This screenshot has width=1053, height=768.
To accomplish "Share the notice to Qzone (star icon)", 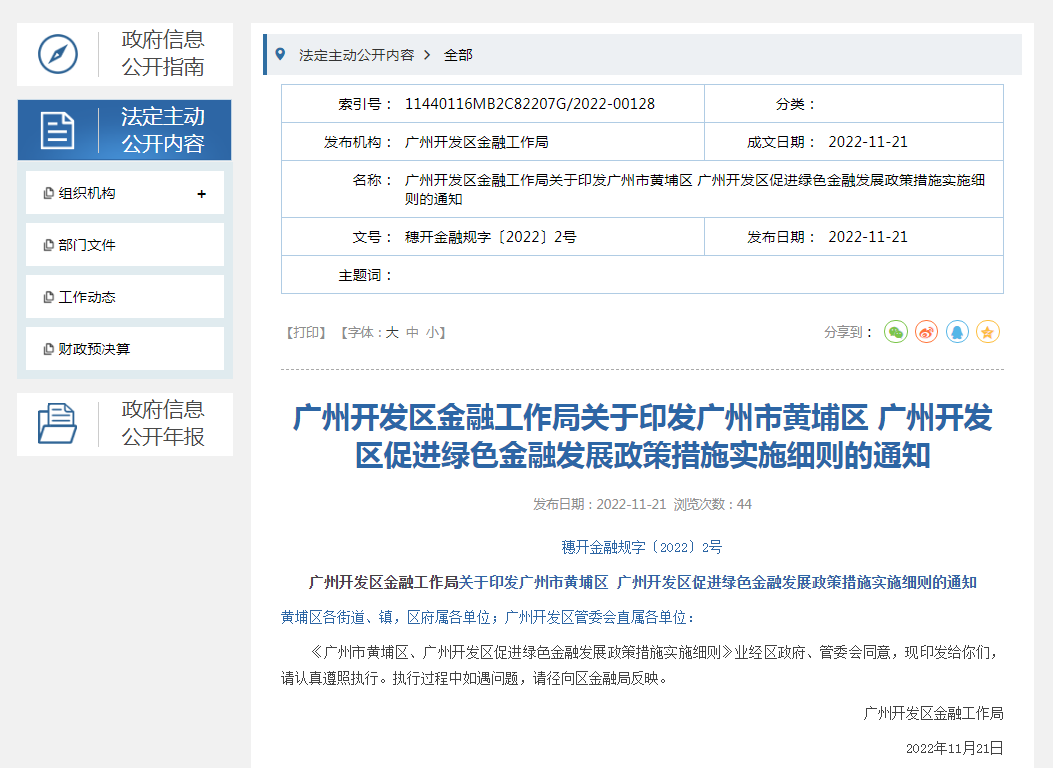I will pos(988,332).
